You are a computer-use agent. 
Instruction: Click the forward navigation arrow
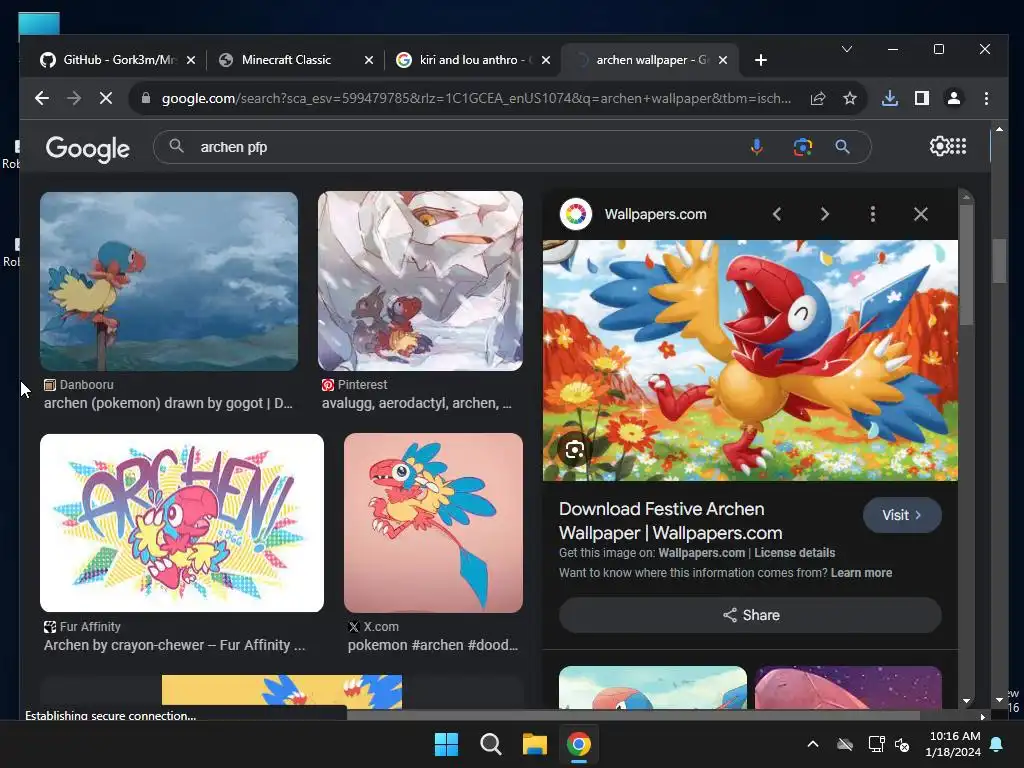click(74, 99)
